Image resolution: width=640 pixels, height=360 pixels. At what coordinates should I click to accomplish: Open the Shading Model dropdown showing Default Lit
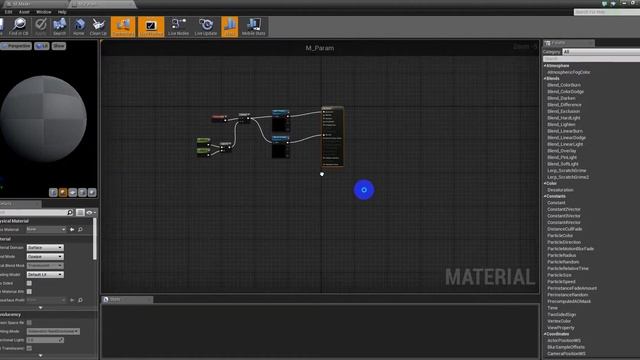tap(45, 275)
